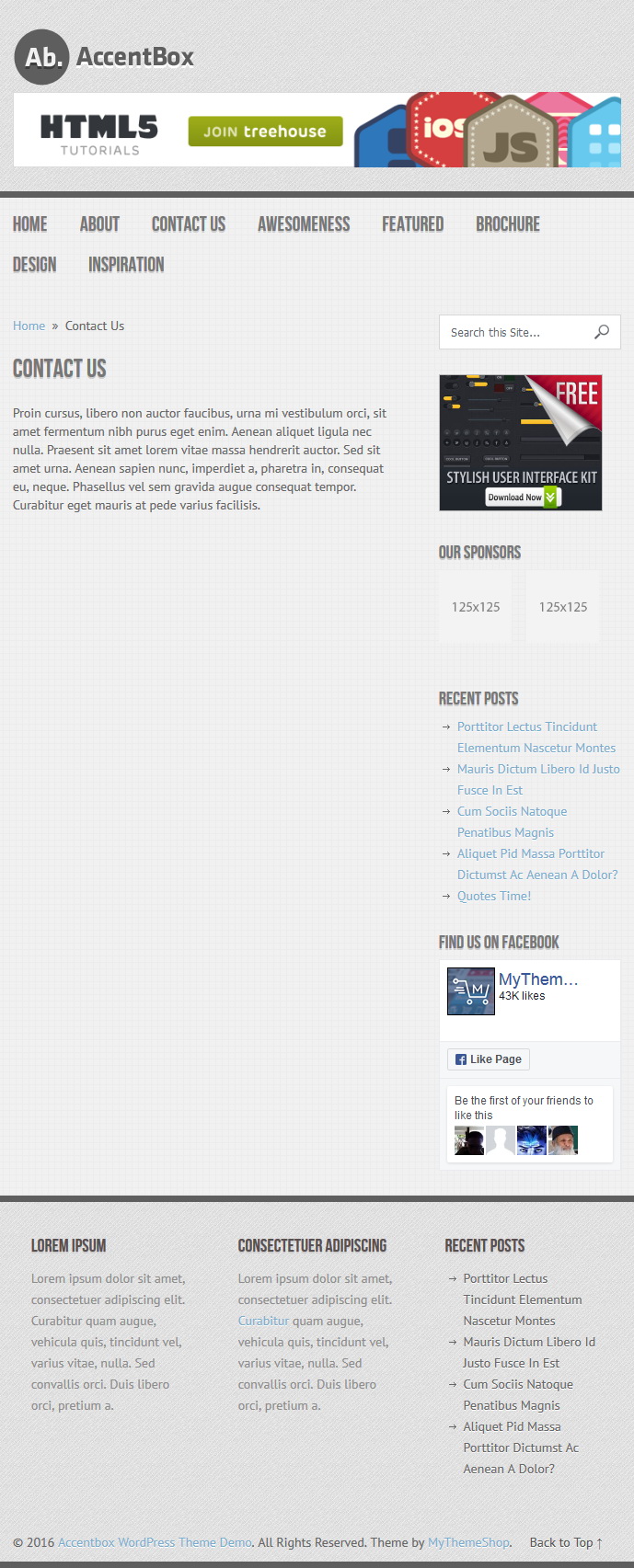Open Cum Sociis Natoque Penatibus Magnis sidebar post
Screen dimensions: 634x1568
click(512, 821)
